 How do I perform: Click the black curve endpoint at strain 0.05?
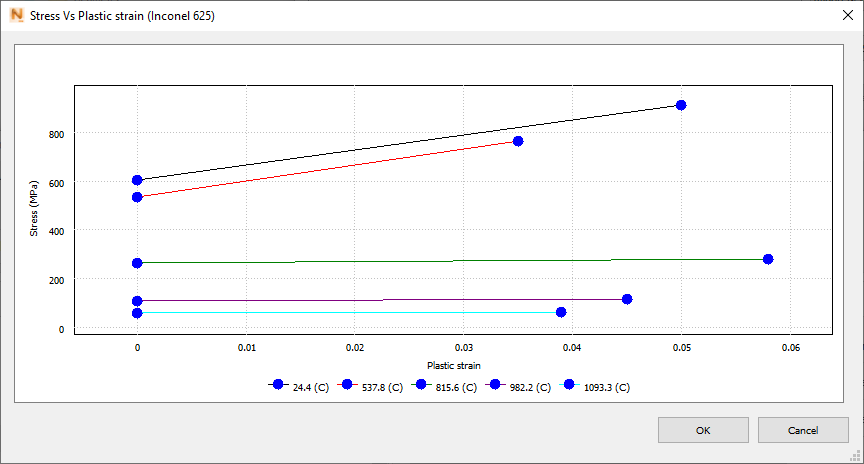pos(681,105)
